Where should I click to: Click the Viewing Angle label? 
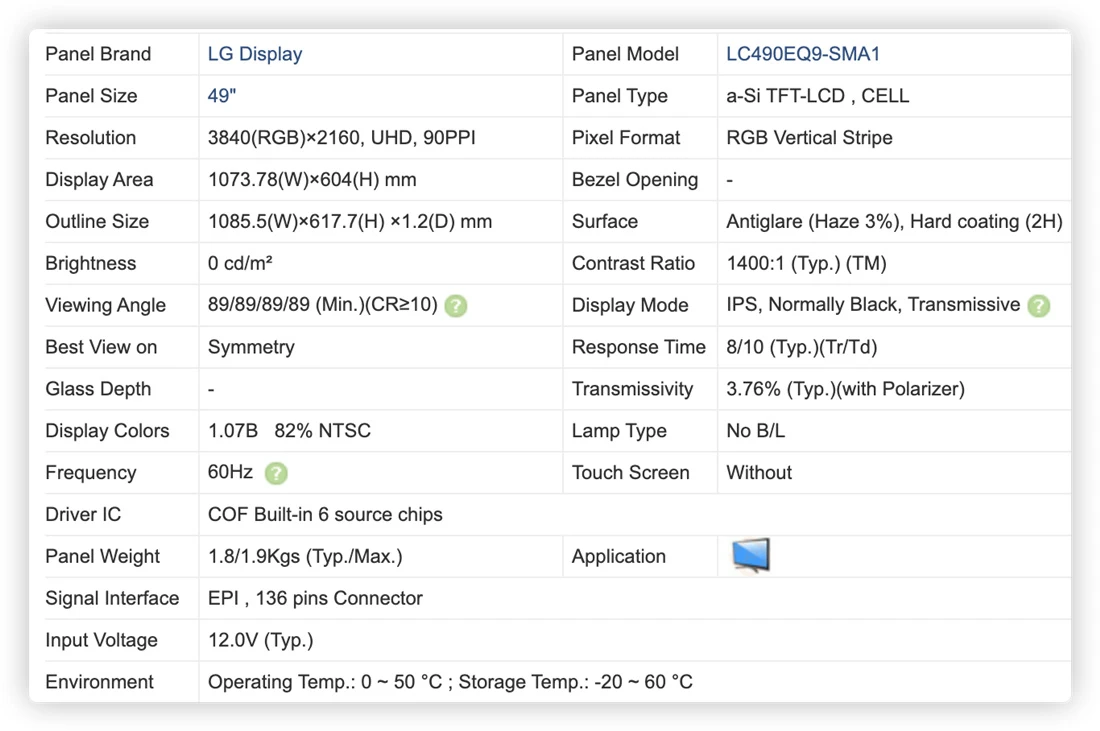(105, 305)
